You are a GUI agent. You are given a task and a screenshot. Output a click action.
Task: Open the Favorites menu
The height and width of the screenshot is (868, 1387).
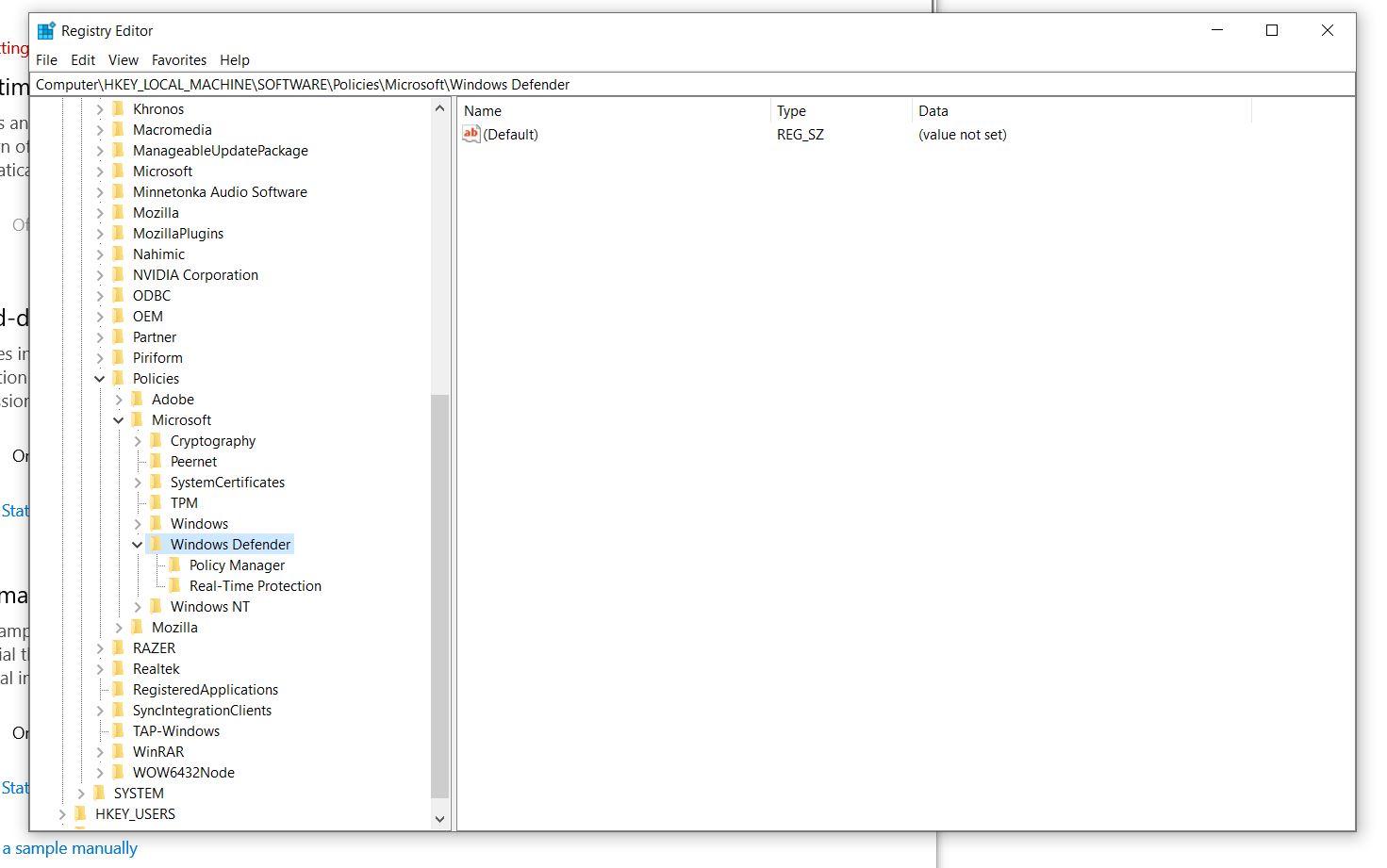pyautogui.click(x=179, y=59)
